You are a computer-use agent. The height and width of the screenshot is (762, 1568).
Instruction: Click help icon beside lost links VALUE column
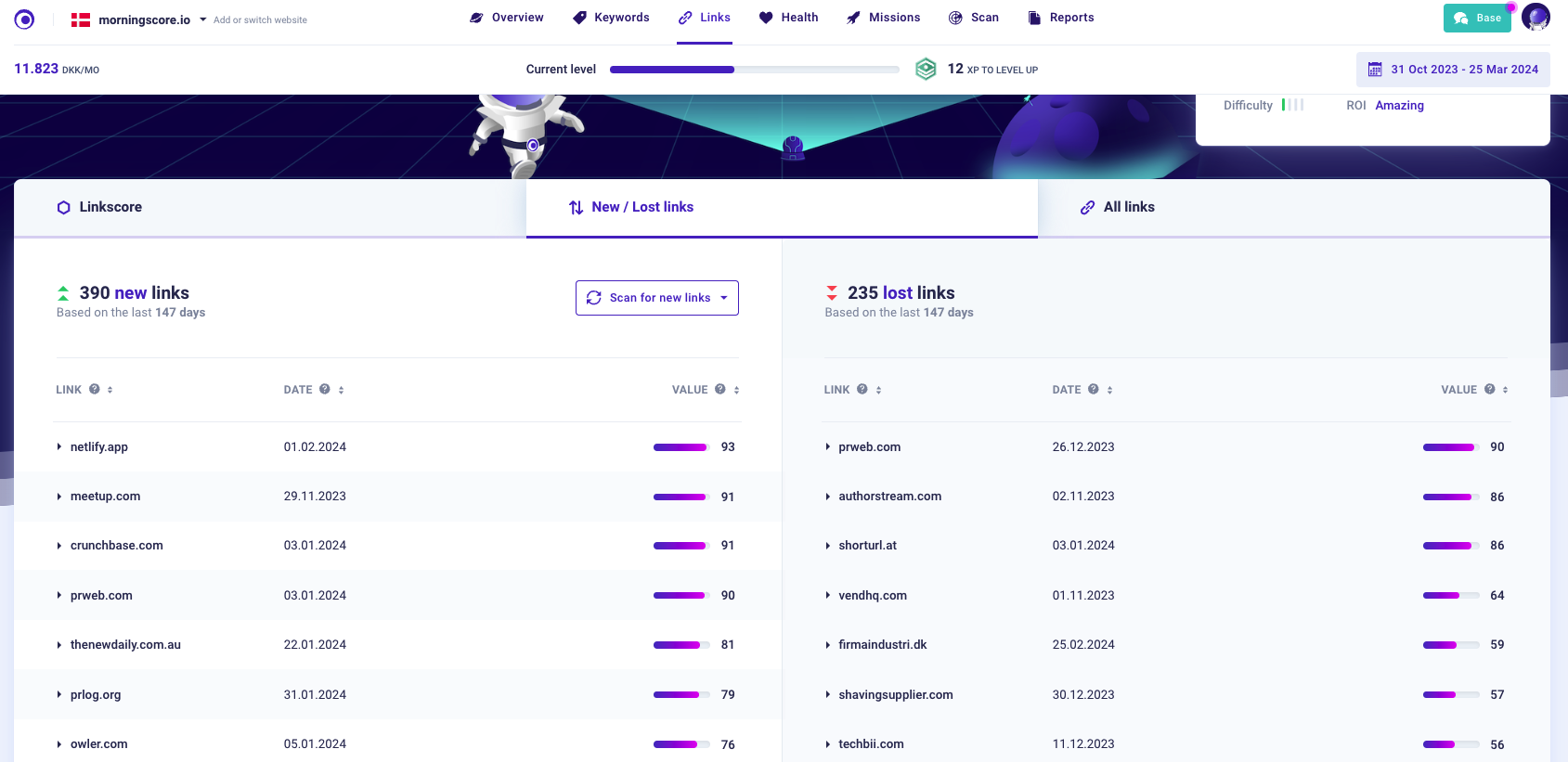(1490, 390)
